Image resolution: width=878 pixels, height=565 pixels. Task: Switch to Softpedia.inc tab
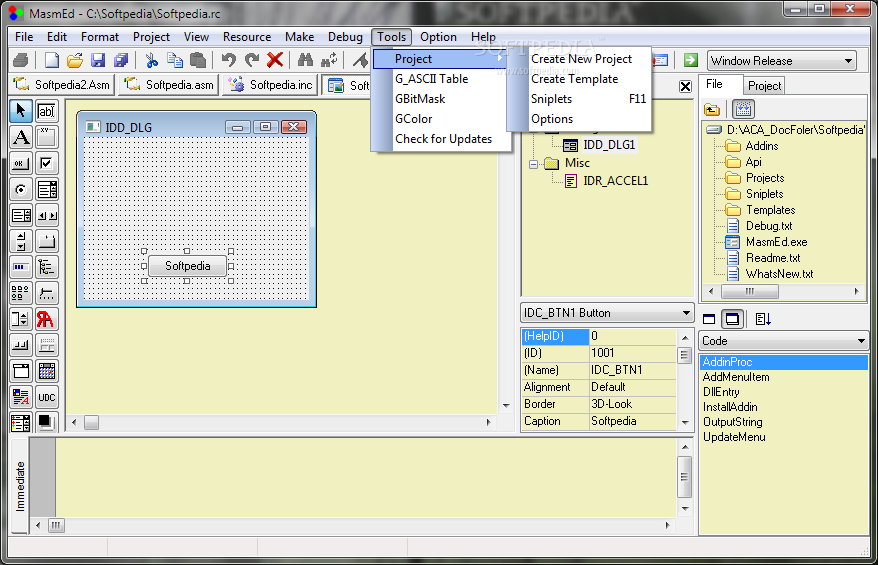click(271, 85)
